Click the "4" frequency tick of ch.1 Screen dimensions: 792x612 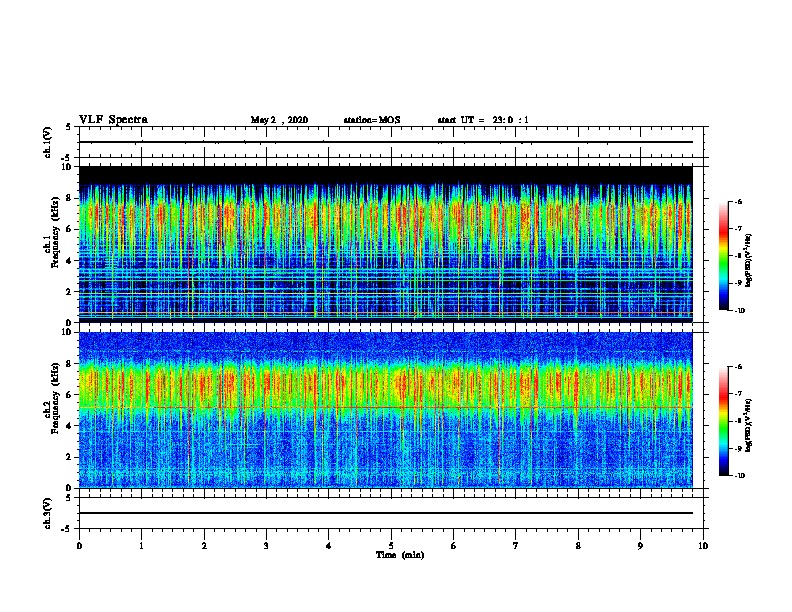pos(69,261)
